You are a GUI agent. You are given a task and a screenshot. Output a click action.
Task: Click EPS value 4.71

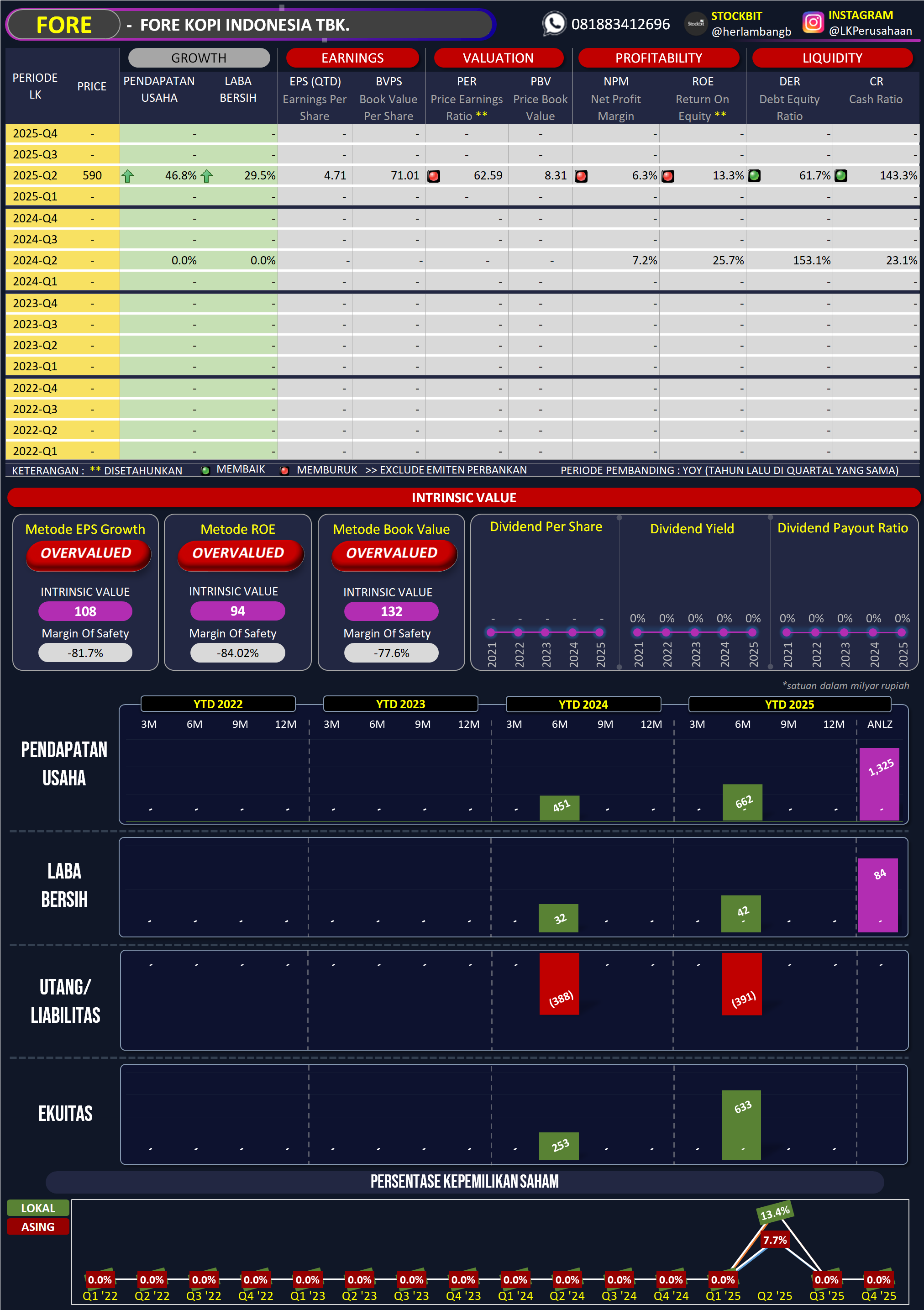point(335,175)
